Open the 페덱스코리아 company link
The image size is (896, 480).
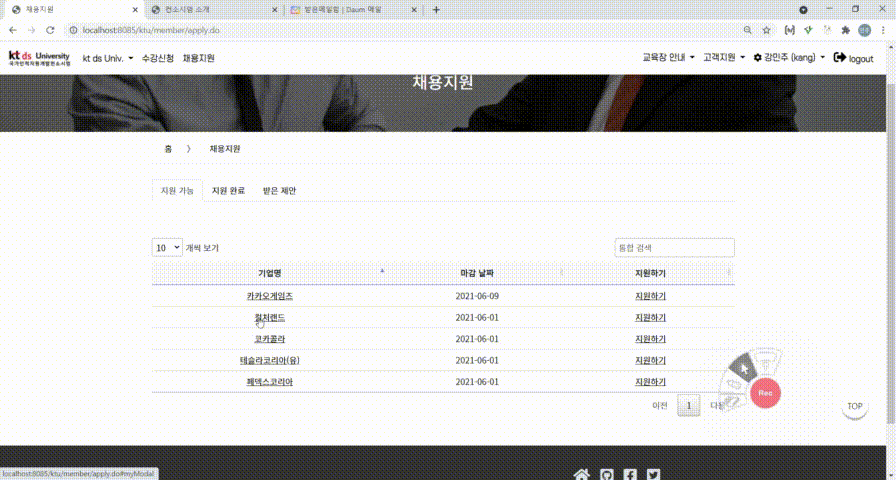pyautogui.click(x=270, y=382)
